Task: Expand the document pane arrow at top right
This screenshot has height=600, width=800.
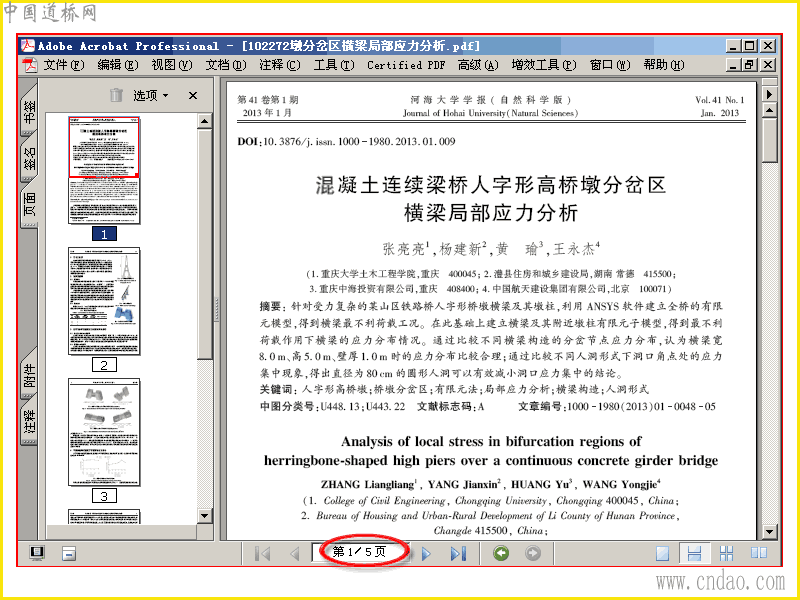Action: coord(769,94)
